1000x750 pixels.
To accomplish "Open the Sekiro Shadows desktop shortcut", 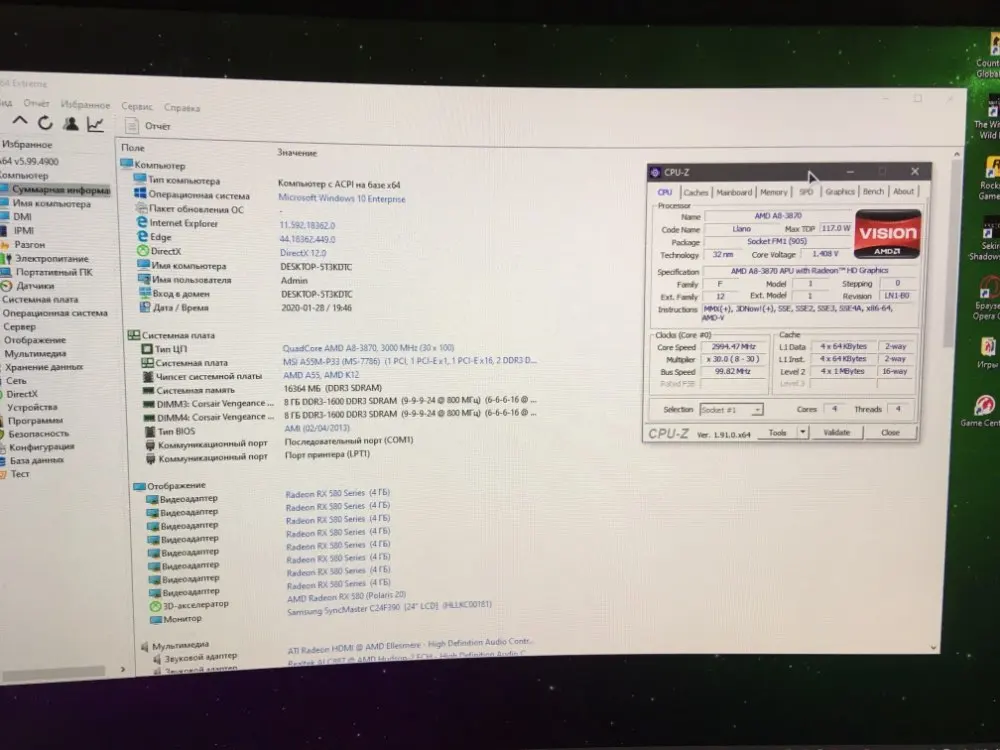I will click(987, 239).
